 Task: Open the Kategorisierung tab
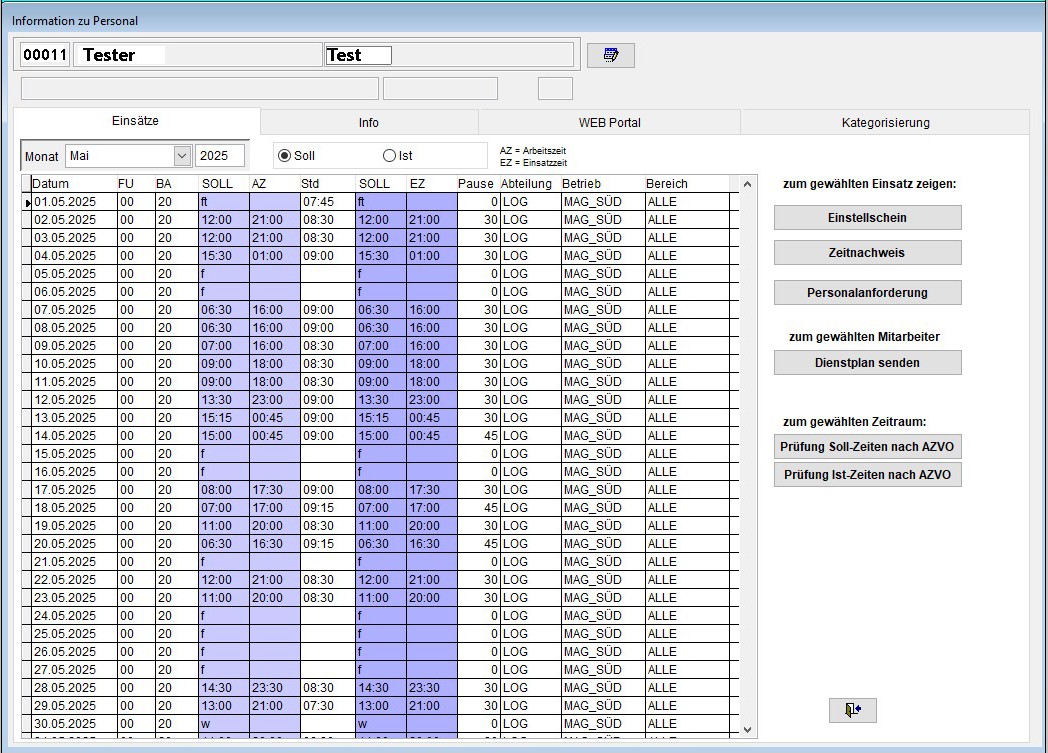[885, 123]
